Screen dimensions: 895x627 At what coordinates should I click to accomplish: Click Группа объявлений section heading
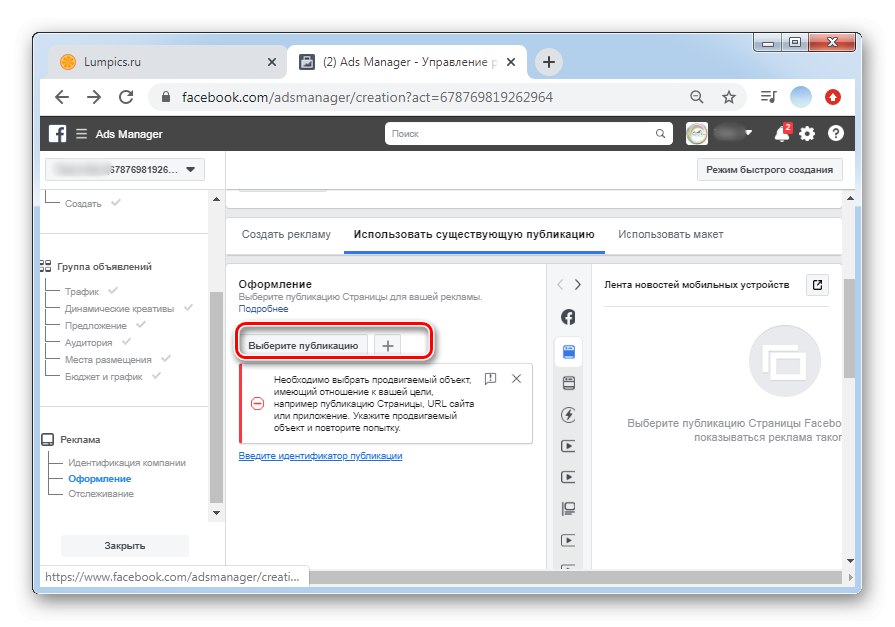click(x=104, y=267)
